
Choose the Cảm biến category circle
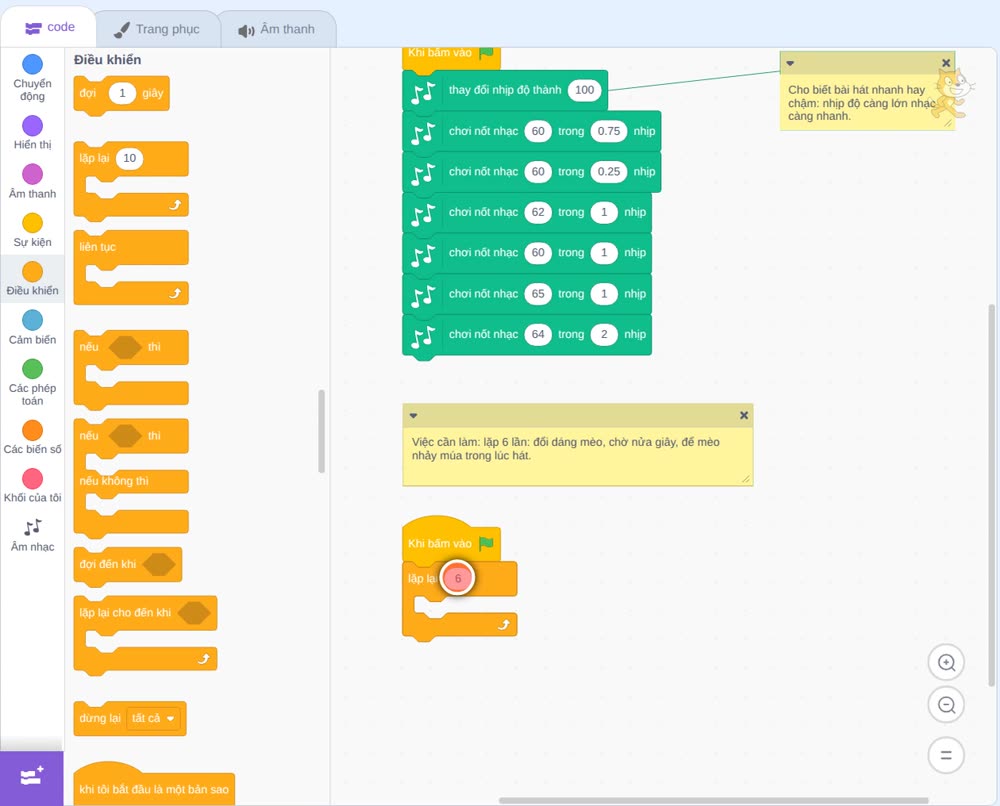[x=33, y=320]
